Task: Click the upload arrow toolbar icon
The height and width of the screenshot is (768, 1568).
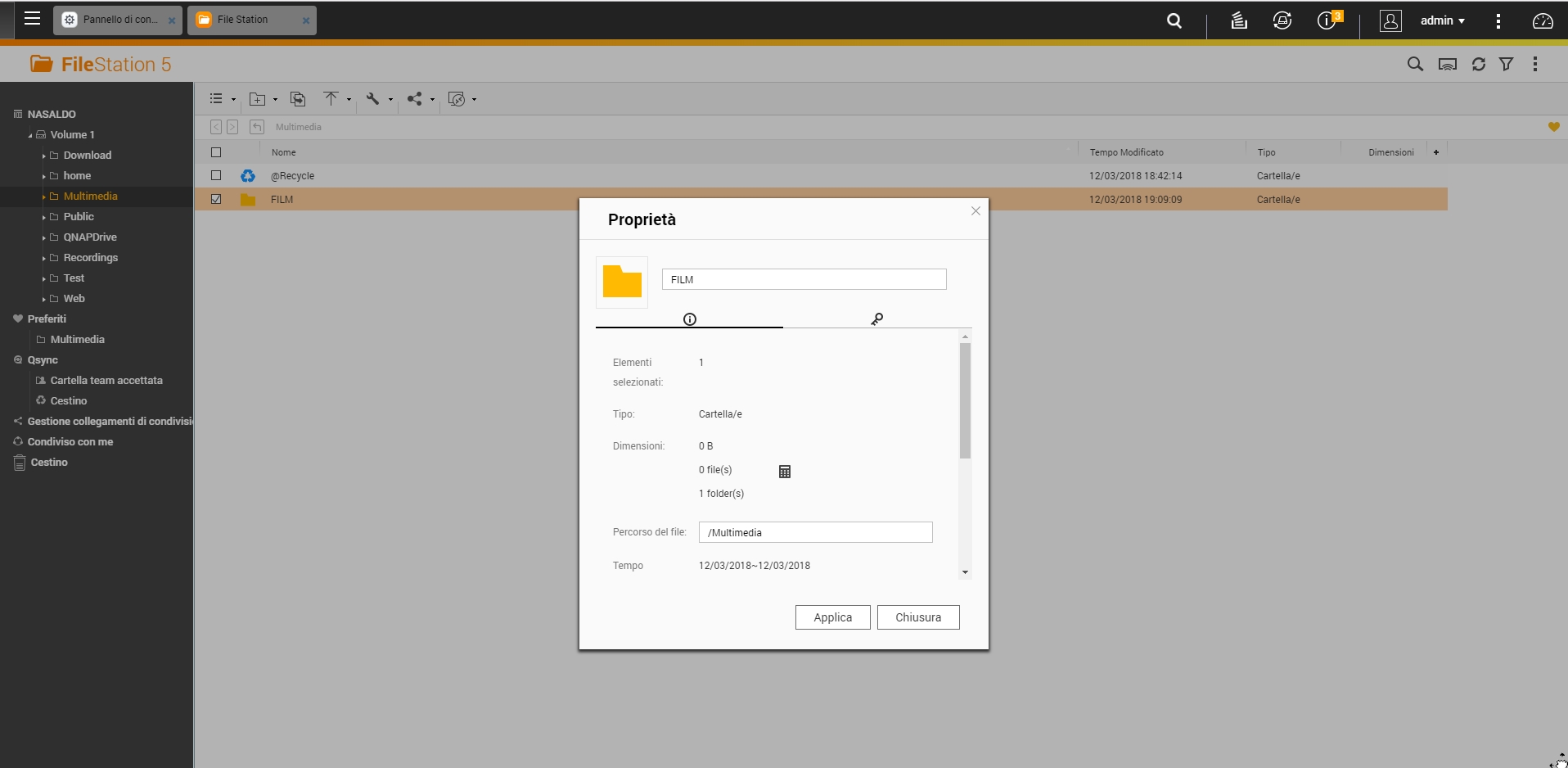Action: pyautogui.click(x=331, y=99)
